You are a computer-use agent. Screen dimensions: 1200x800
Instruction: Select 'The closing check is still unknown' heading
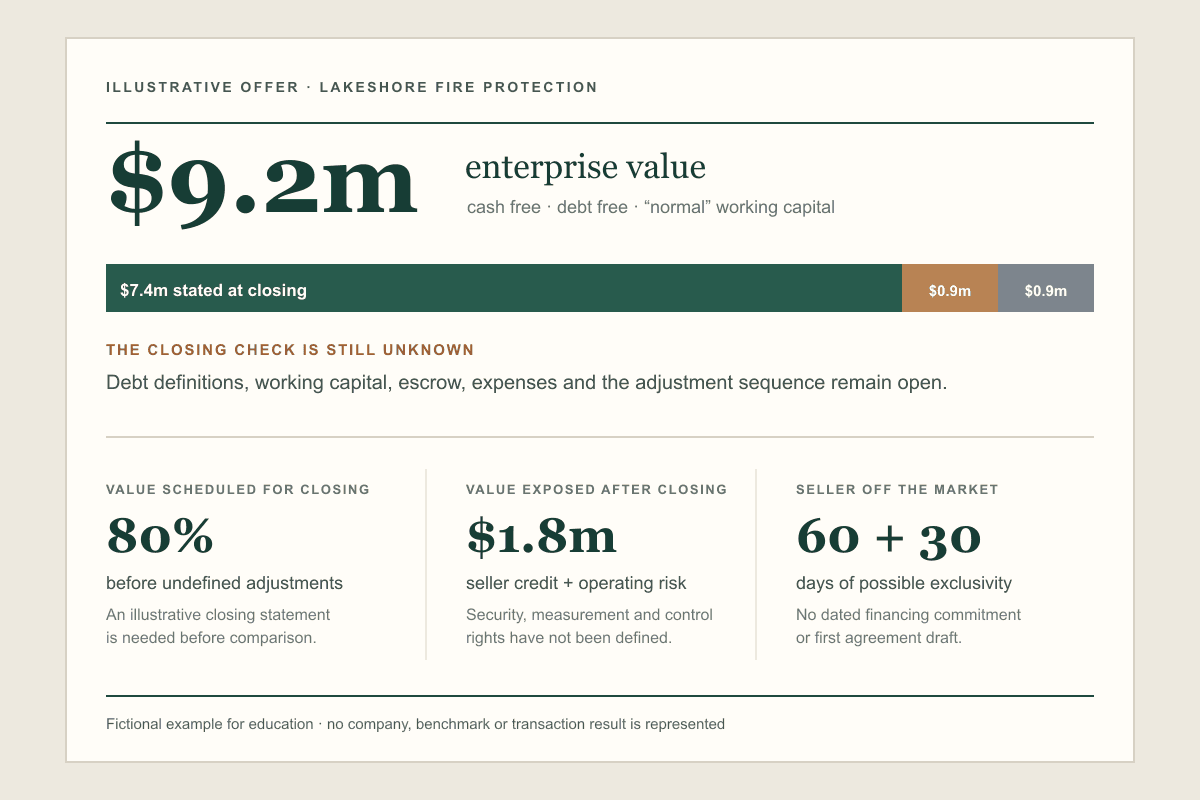click(x=290, y=350)
